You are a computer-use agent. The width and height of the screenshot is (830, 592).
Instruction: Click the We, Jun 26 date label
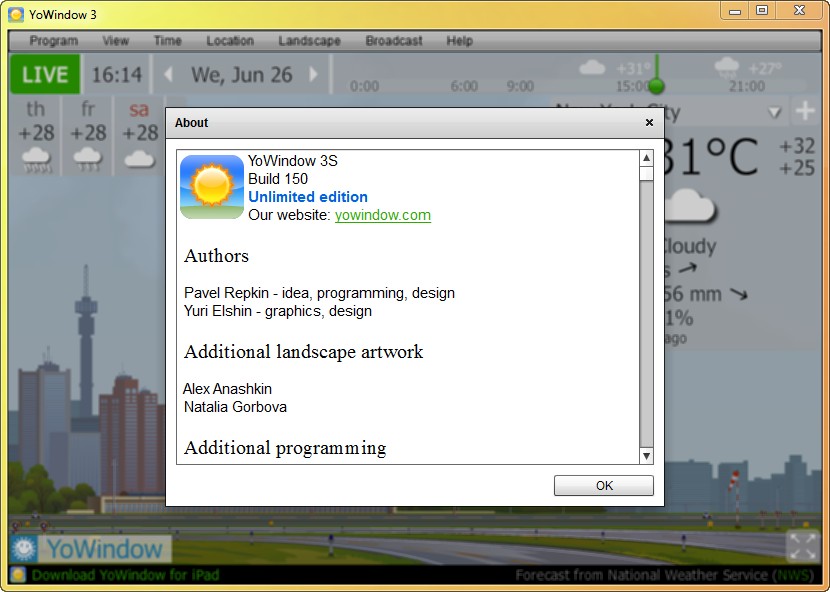coord(241,75)
